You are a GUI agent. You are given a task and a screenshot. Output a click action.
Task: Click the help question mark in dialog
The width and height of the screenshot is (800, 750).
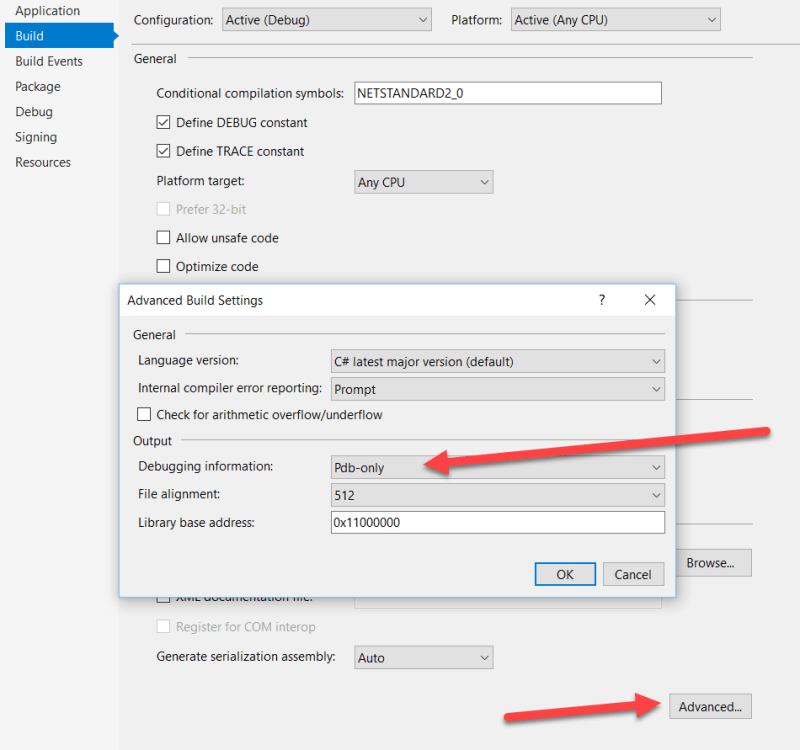601,300
